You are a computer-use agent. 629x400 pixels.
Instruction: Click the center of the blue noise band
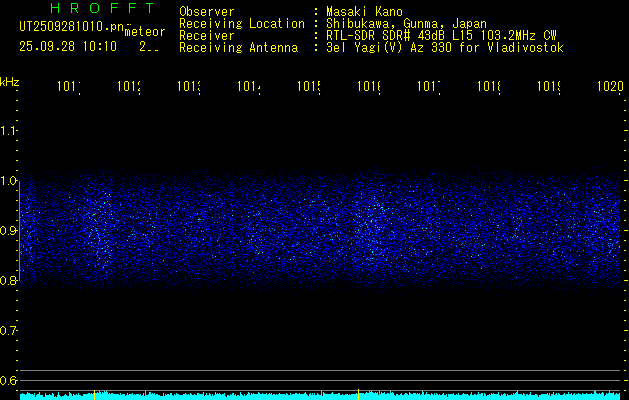click(320, 230)
